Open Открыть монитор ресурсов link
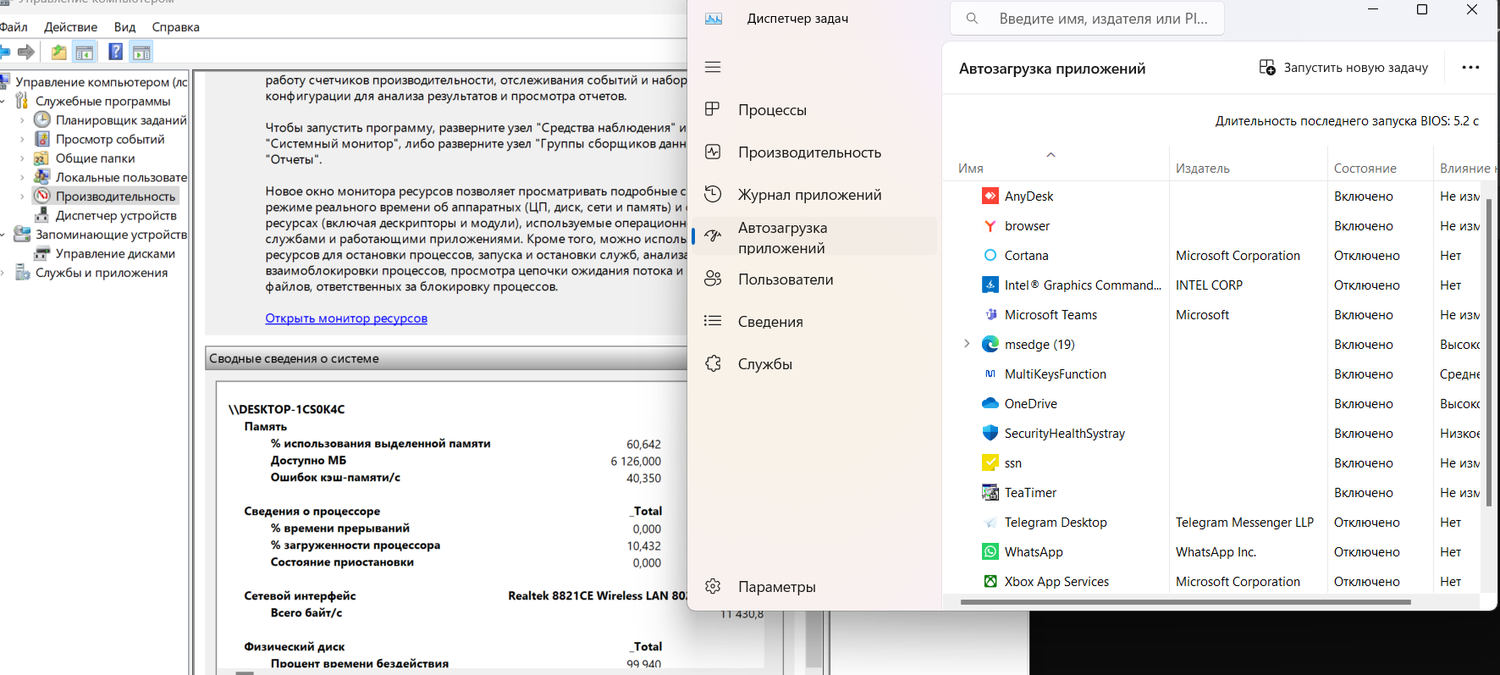Viewport: 1500px width, 675px height. (346, 318)
